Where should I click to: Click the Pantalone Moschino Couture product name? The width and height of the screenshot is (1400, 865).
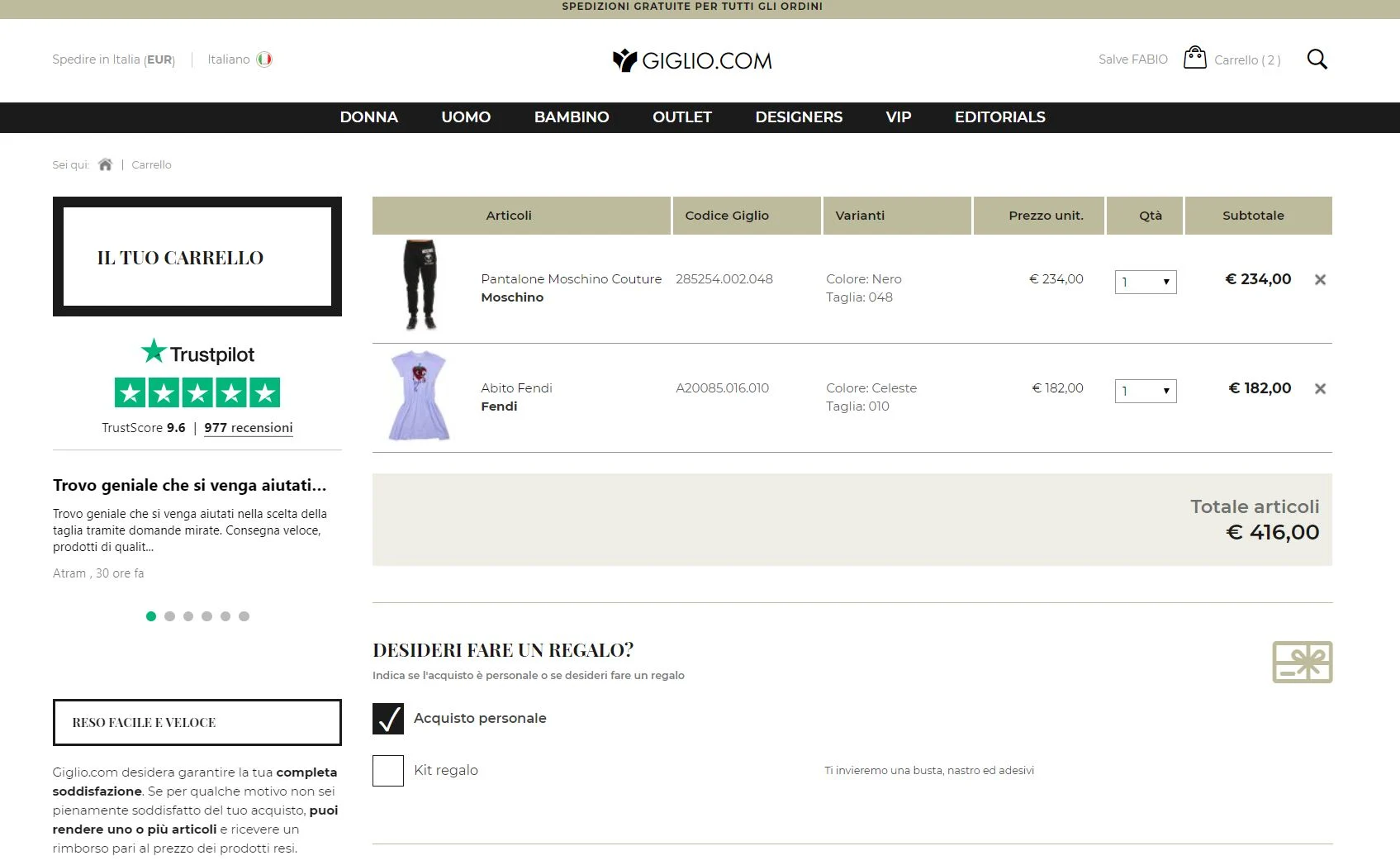(572, 279)
